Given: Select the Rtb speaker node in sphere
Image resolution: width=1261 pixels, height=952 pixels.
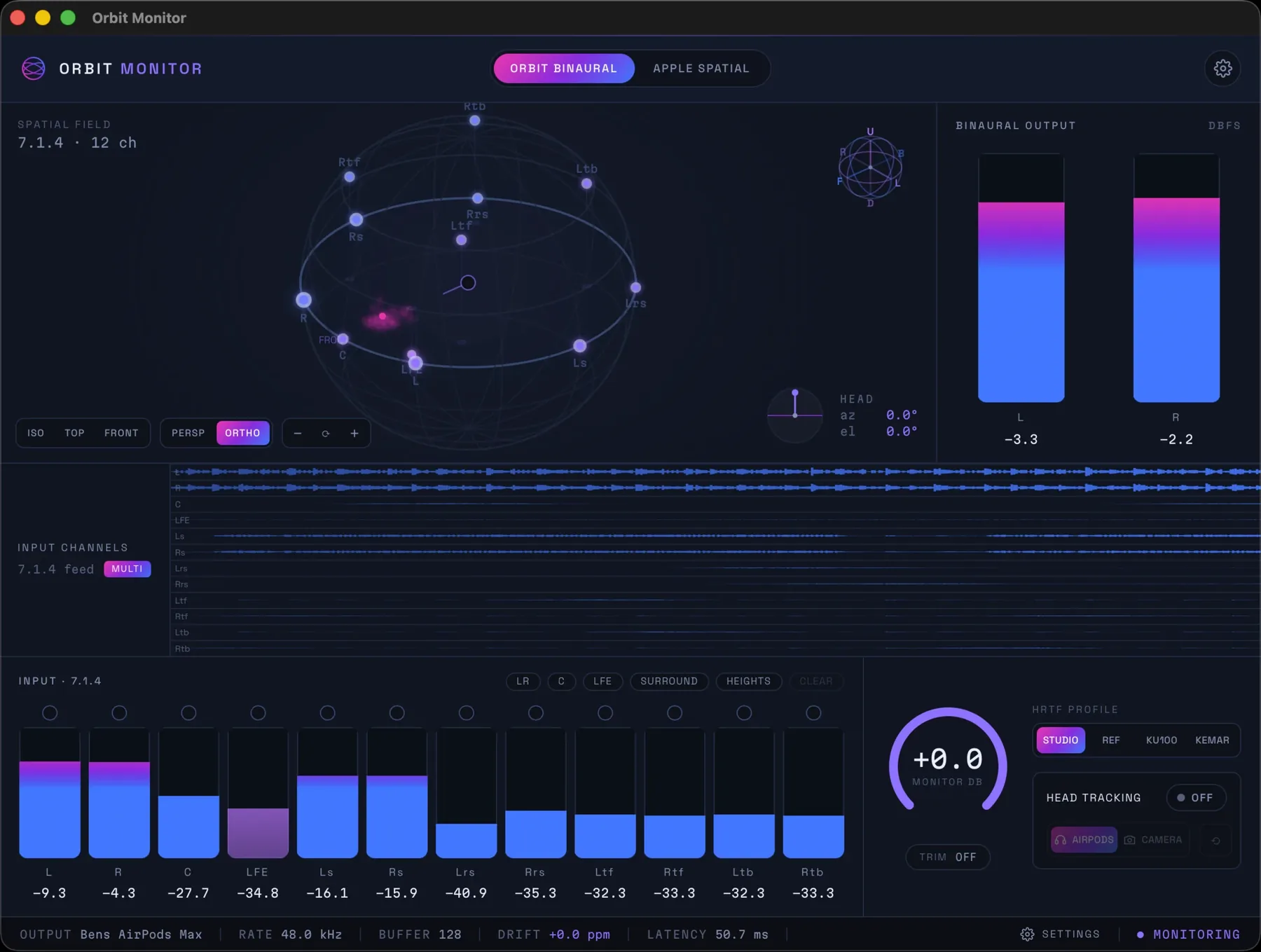Looking at the screenshot, I should (x=474, y=120).
